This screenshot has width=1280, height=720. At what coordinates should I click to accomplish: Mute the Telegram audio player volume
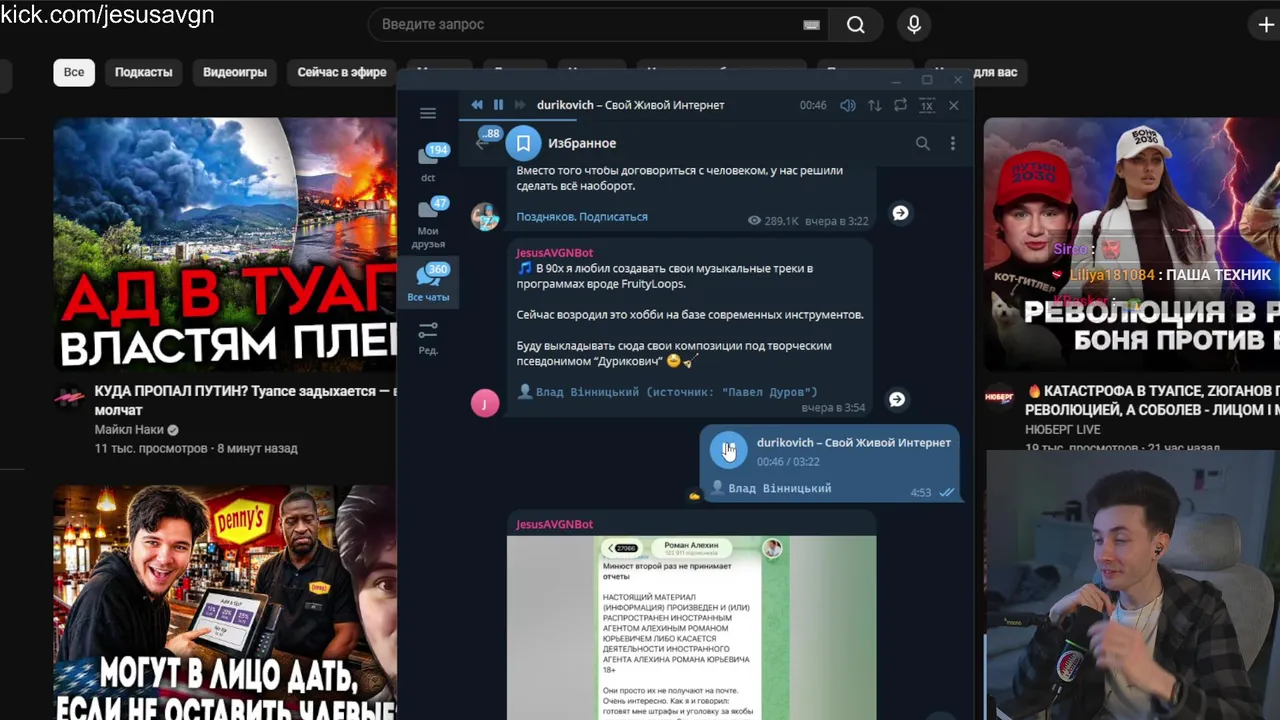tap(848, 105)
